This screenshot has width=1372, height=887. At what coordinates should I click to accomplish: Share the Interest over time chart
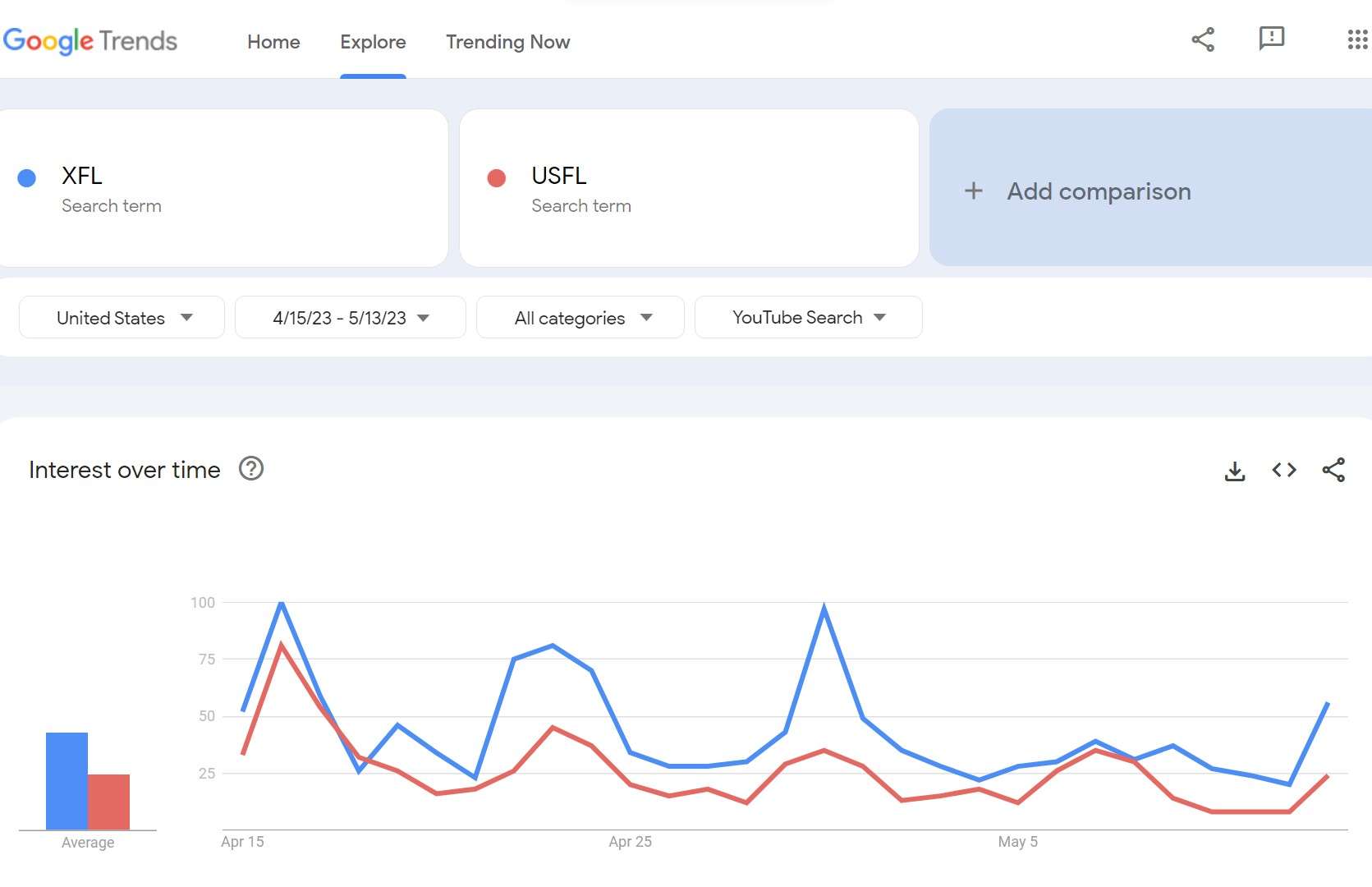[1333, 470]
